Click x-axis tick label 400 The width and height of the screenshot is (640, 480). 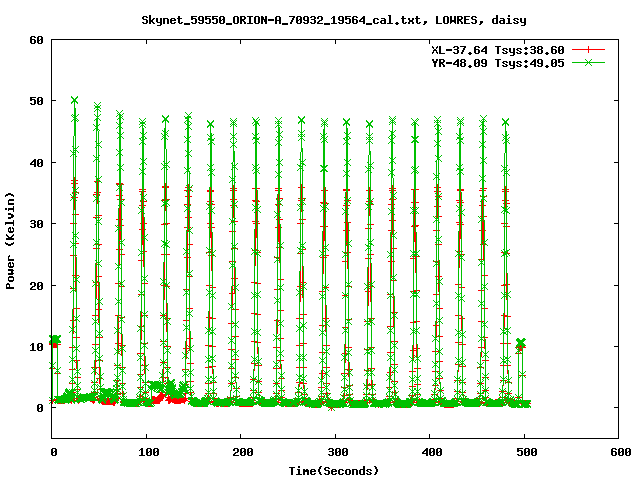coord(432,452)
